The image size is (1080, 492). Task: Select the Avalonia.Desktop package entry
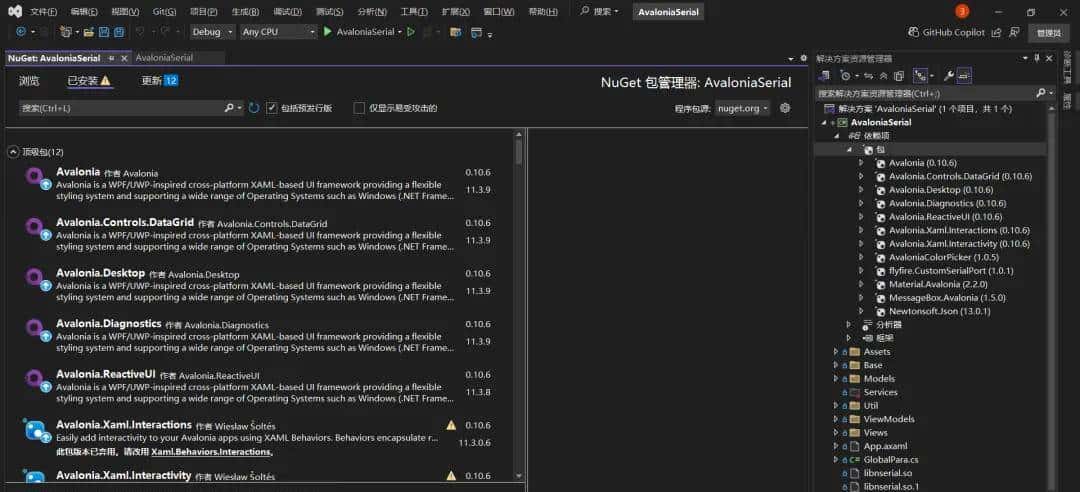coord(262,285)
